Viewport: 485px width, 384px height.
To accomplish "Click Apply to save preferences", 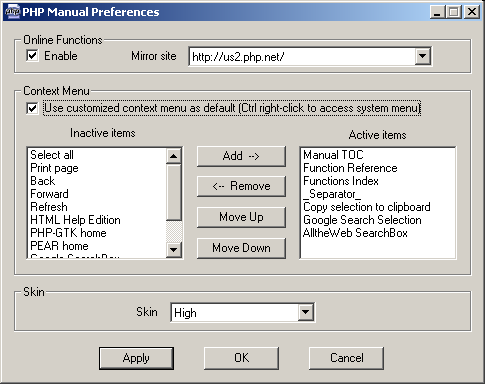I will coord(136,358).
